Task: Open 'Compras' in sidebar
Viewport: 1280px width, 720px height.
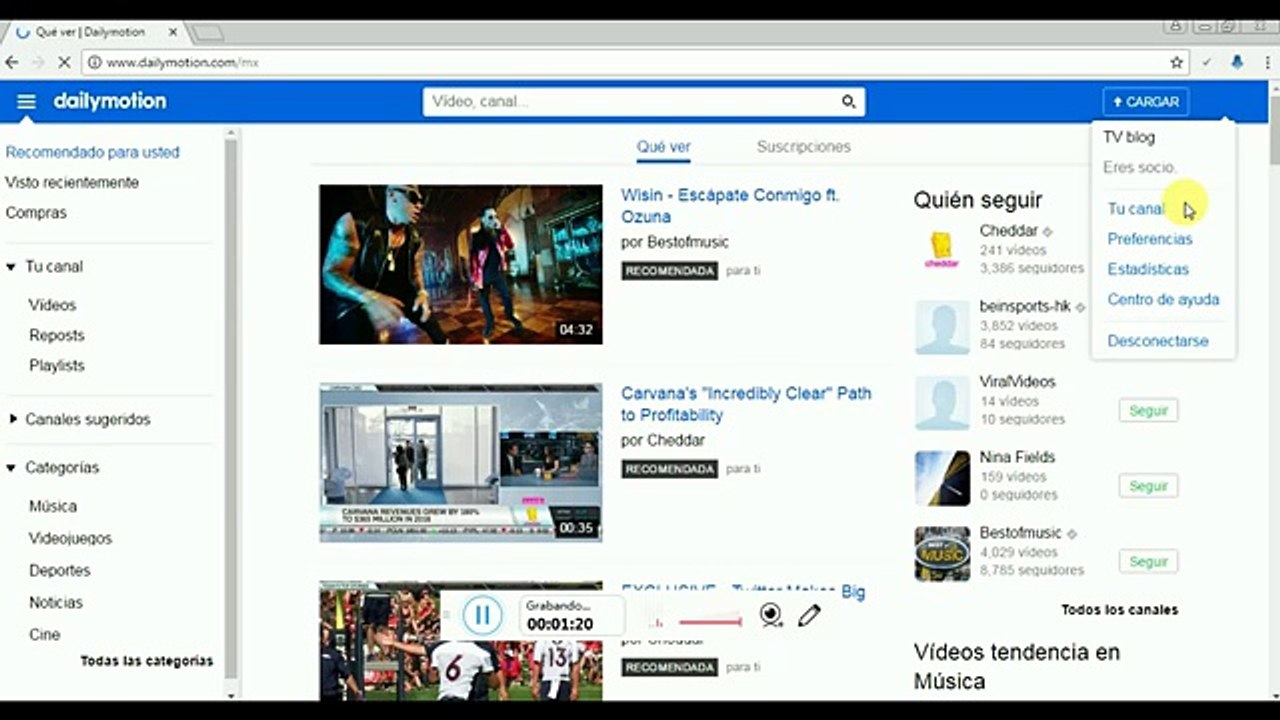Action: pyautogui.click(x=36, y=213)
